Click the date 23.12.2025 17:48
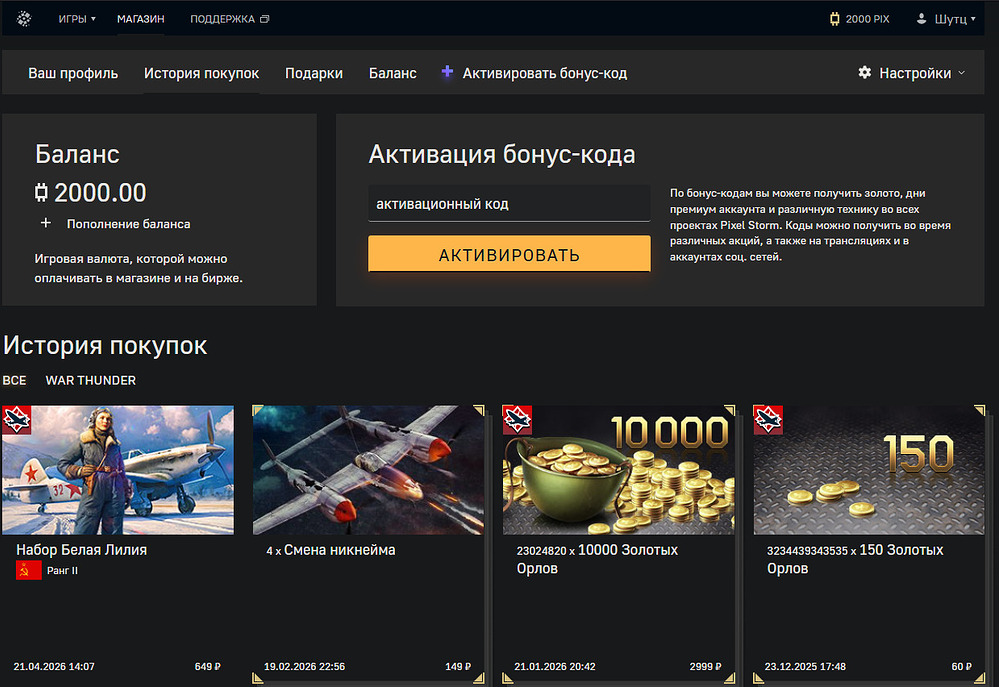This screenshot has width=999, height=687. 805,667
